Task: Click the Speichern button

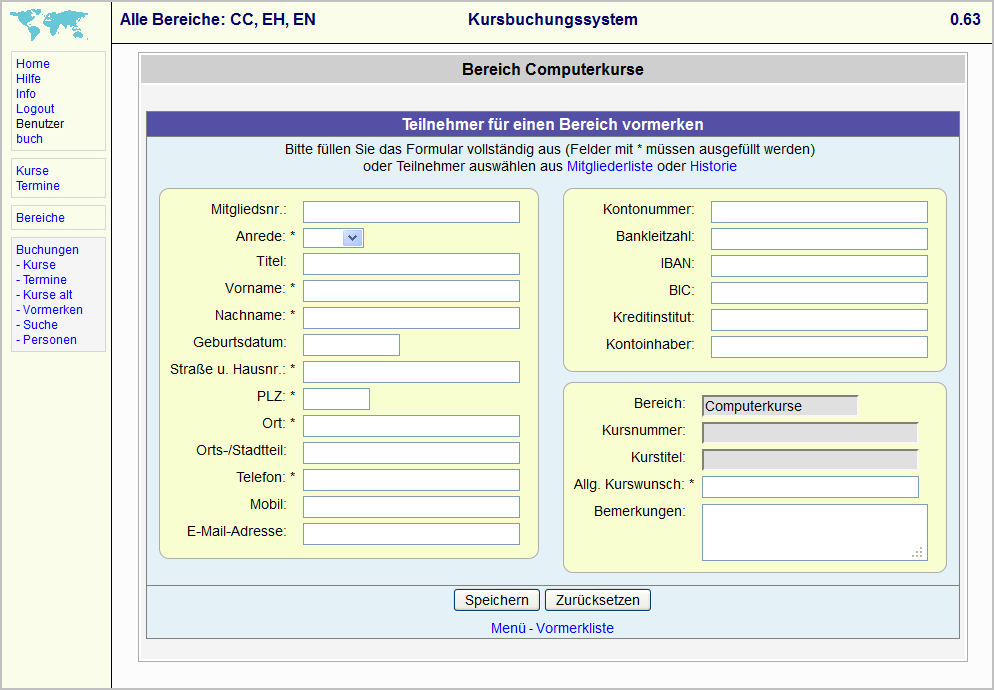Action: (x=497, y=600)
